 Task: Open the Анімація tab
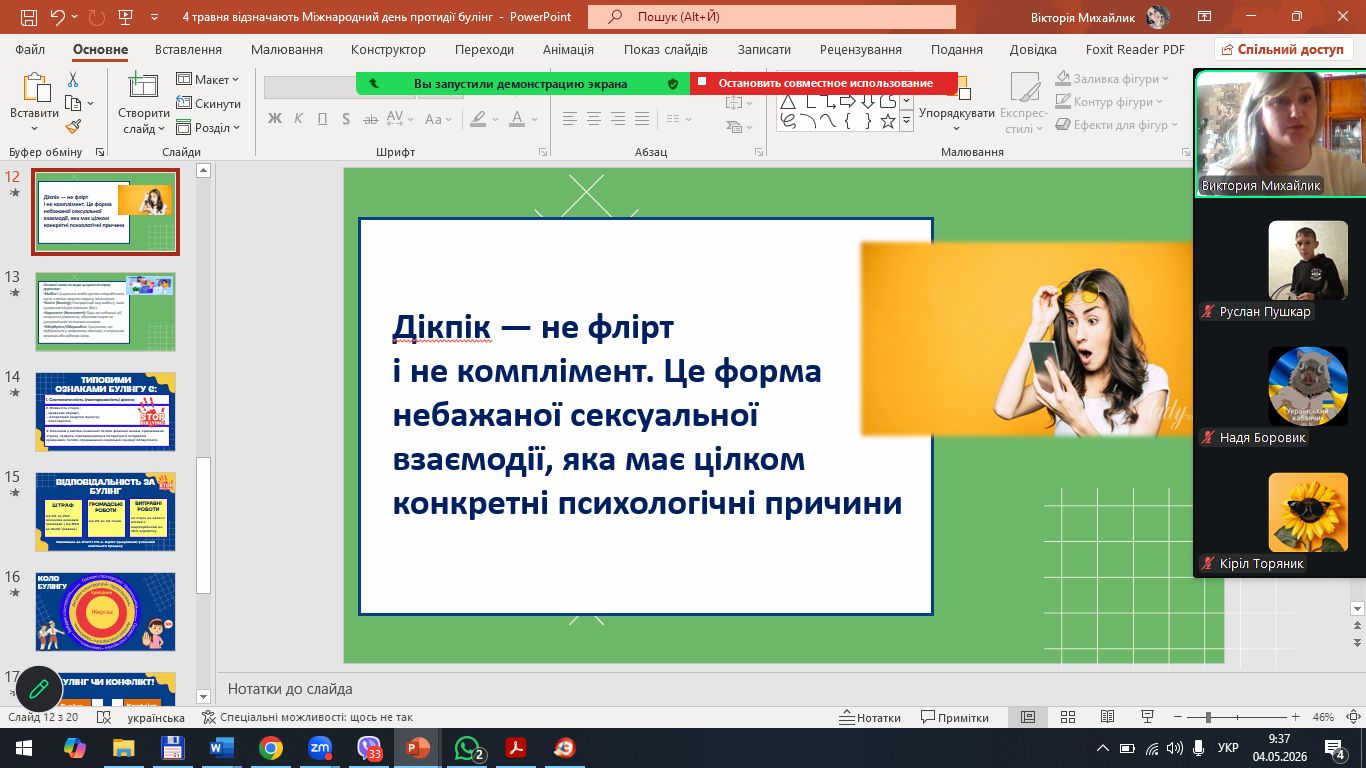(568, 50)
